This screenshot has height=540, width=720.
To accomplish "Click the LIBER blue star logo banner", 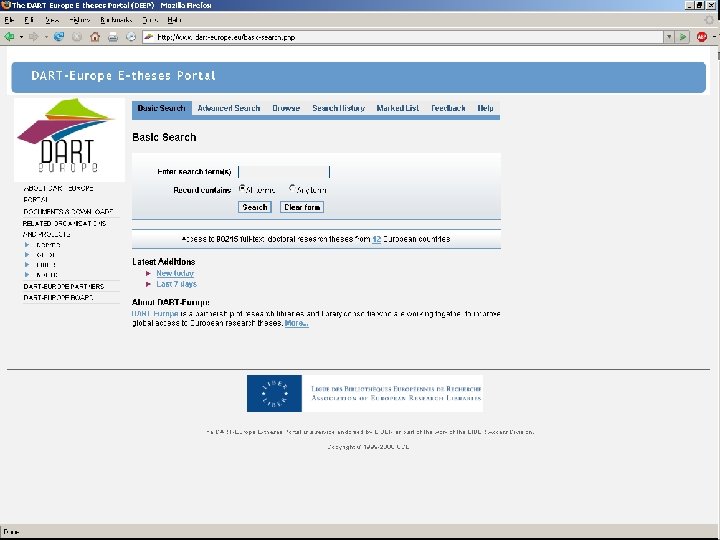I will (x=365, y=393).
